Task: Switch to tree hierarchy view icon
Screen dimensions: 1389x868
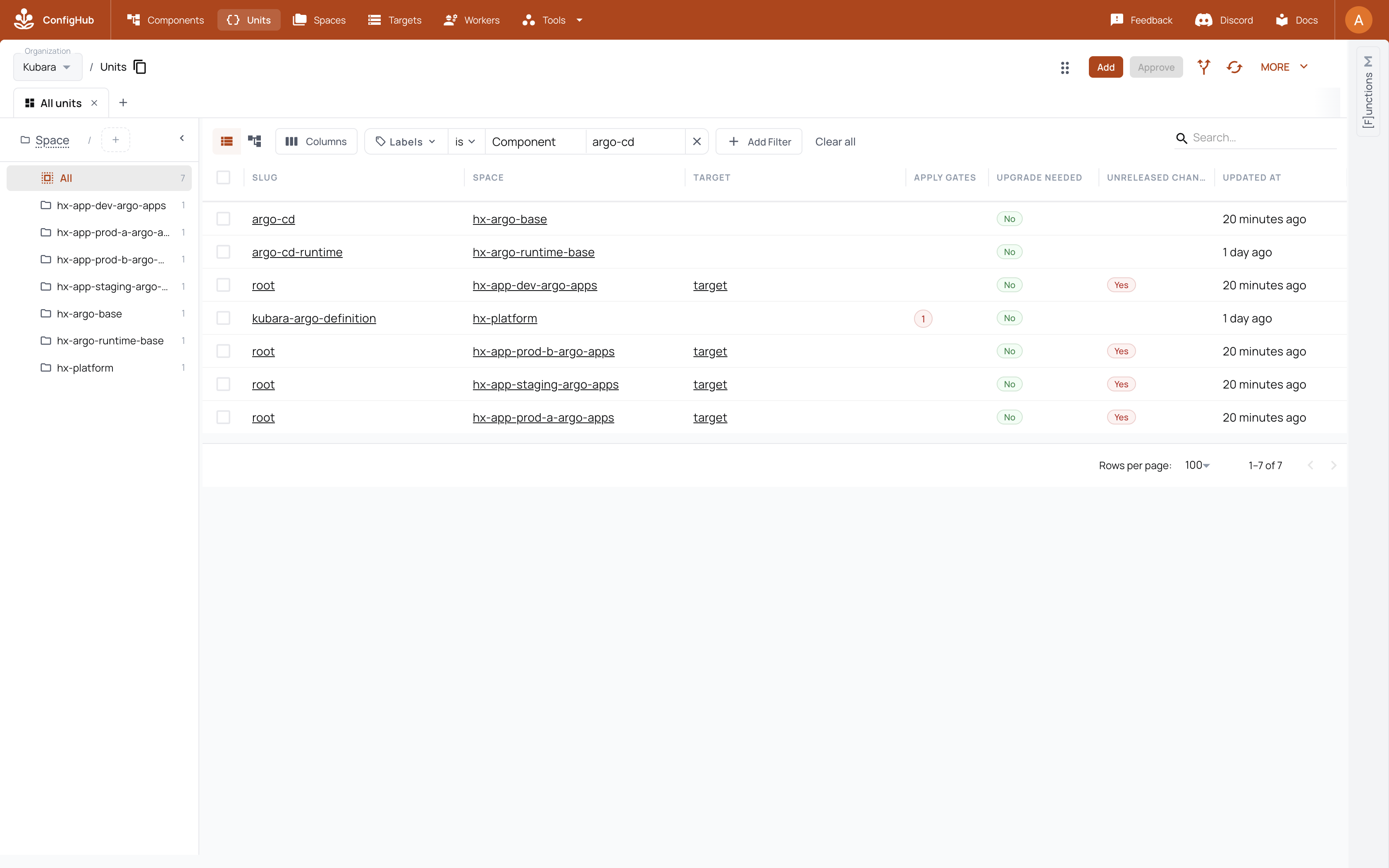Action: click(254, 141)
